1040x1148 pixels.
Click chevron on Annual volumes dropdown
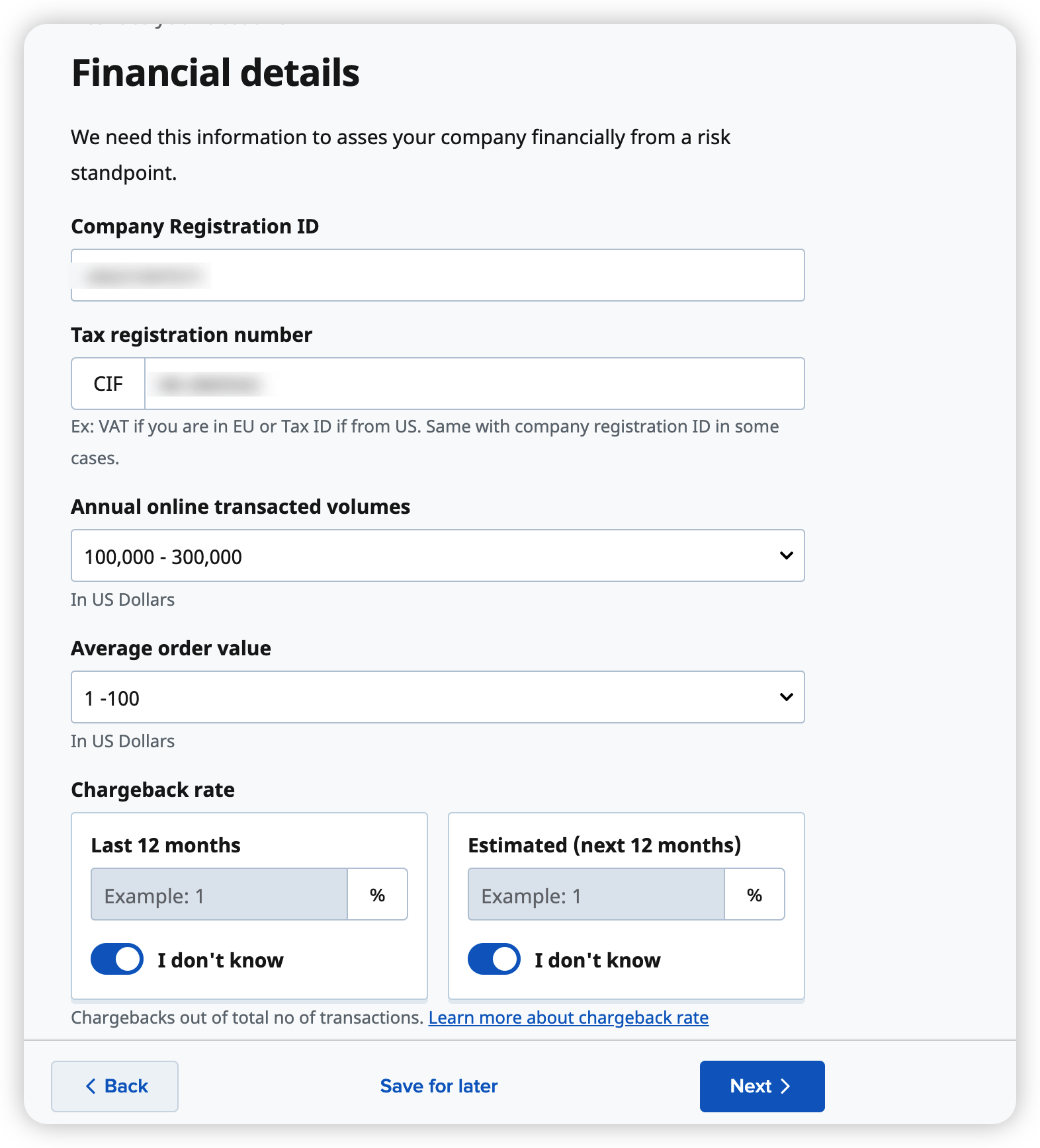pos(786,555)
